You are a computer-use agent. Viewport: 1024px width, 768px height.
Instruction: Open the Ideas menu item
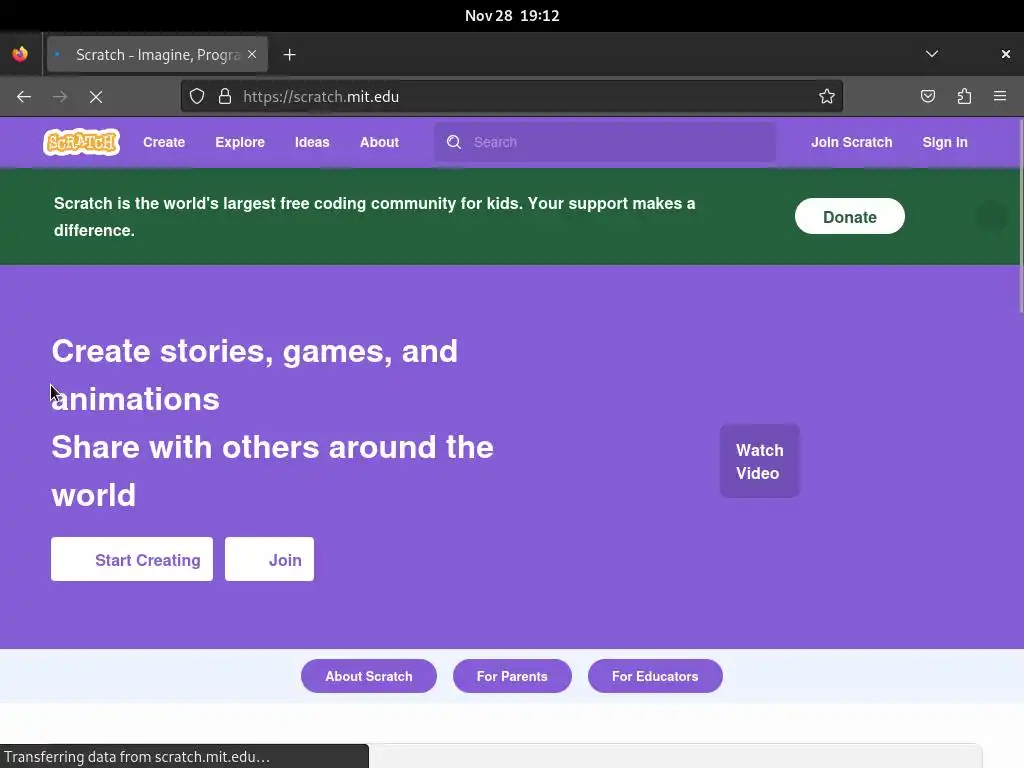(x=312, y=142)
